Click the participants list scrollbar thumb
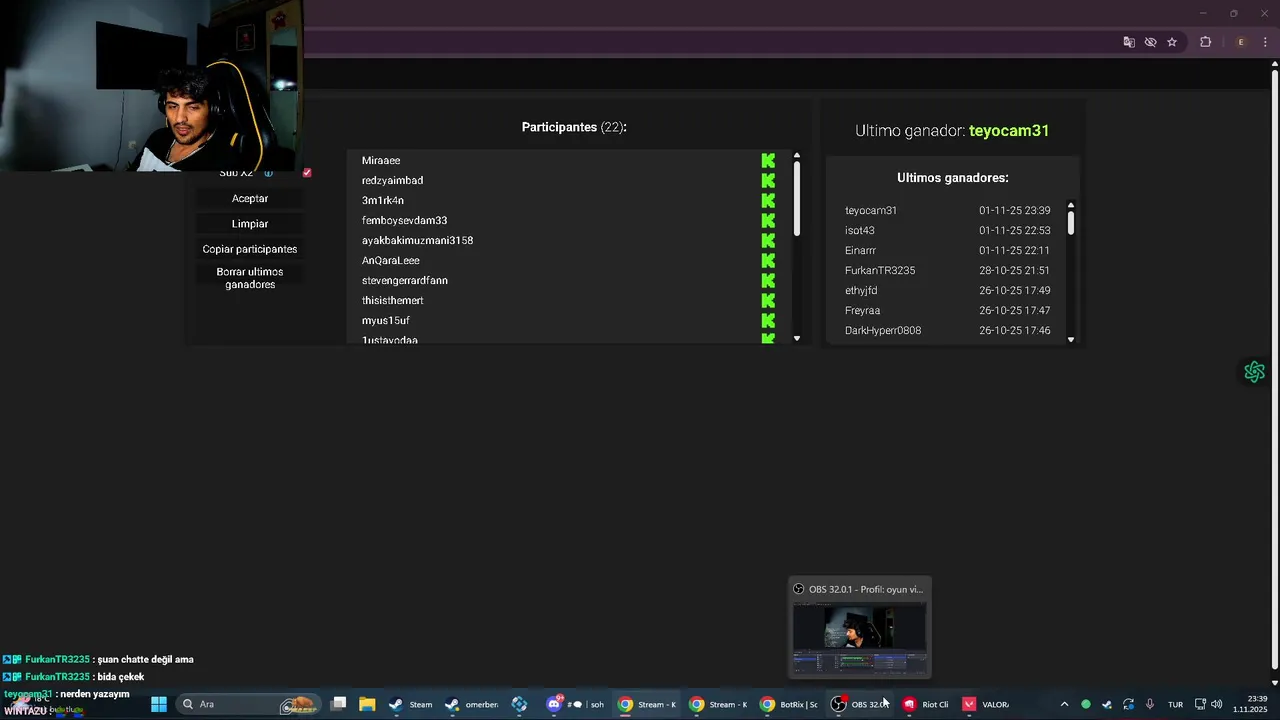 797,199
